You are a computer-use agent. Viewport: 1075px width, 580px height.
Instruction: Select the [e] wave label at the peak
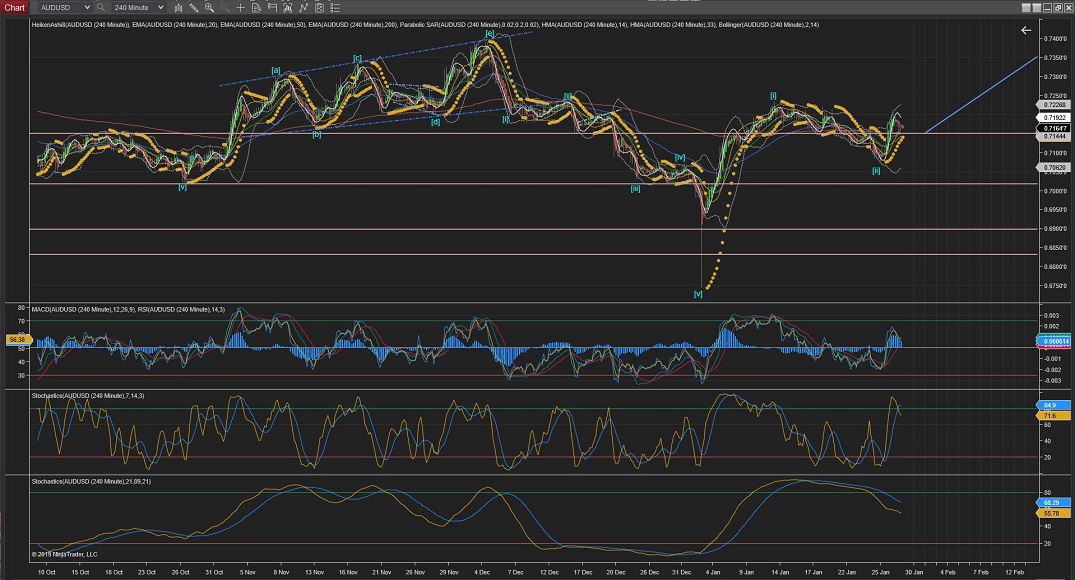point(490,33)
